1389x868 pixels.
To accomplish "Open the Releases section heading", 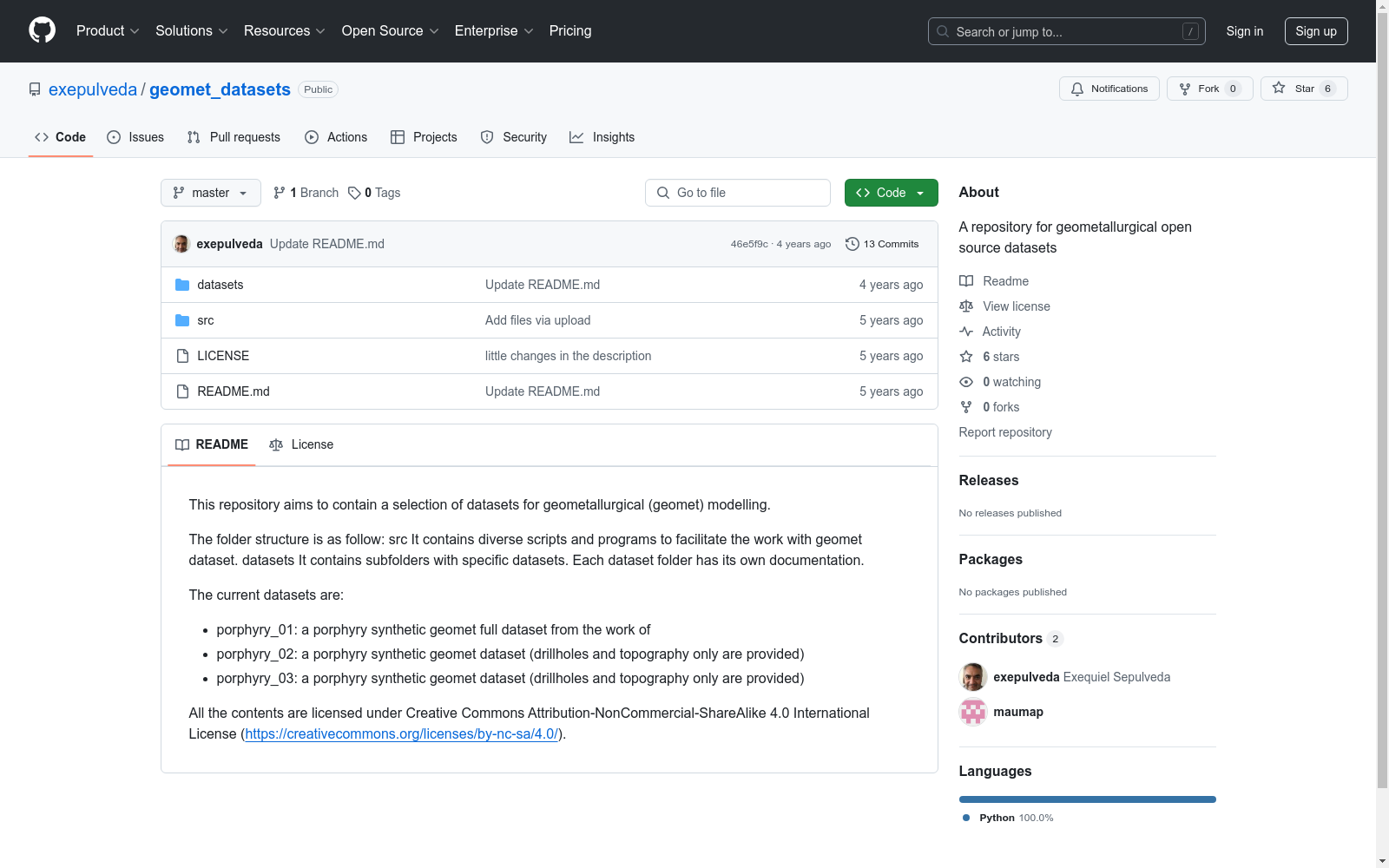I will pos(989,480).
